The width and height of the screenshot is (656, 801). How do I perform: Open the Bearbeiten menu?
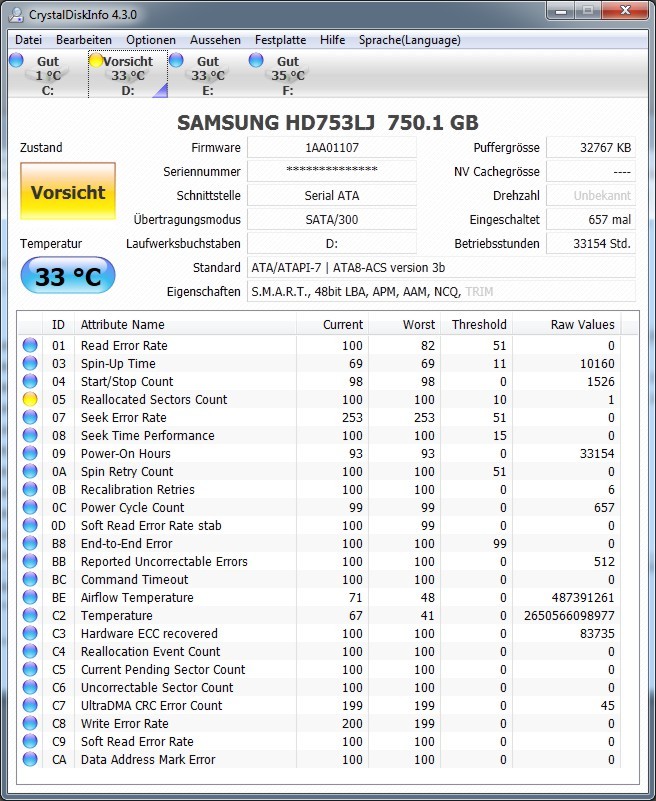click(84, 40)
